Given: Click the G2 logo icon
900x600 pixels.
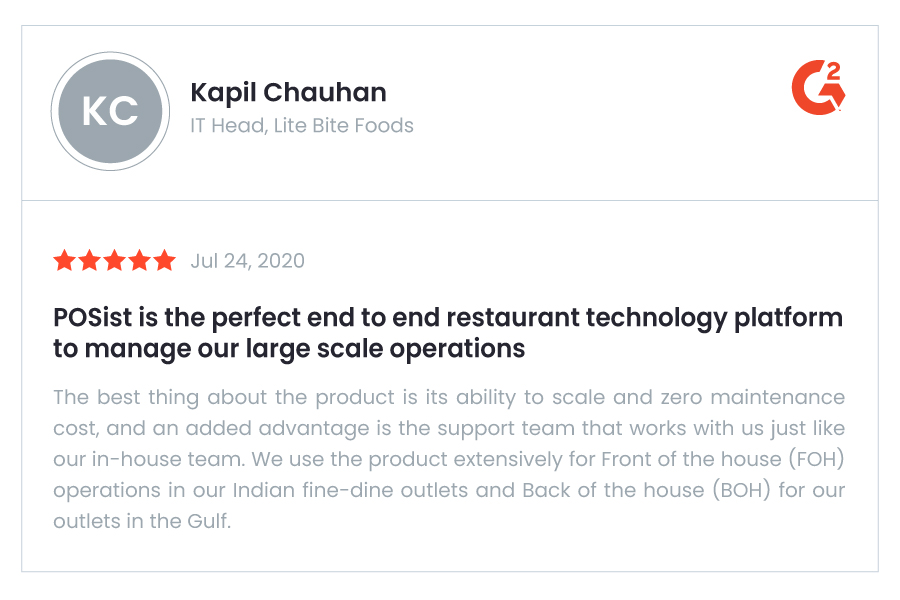Looking at the screenshot, I should click(818, 87).
